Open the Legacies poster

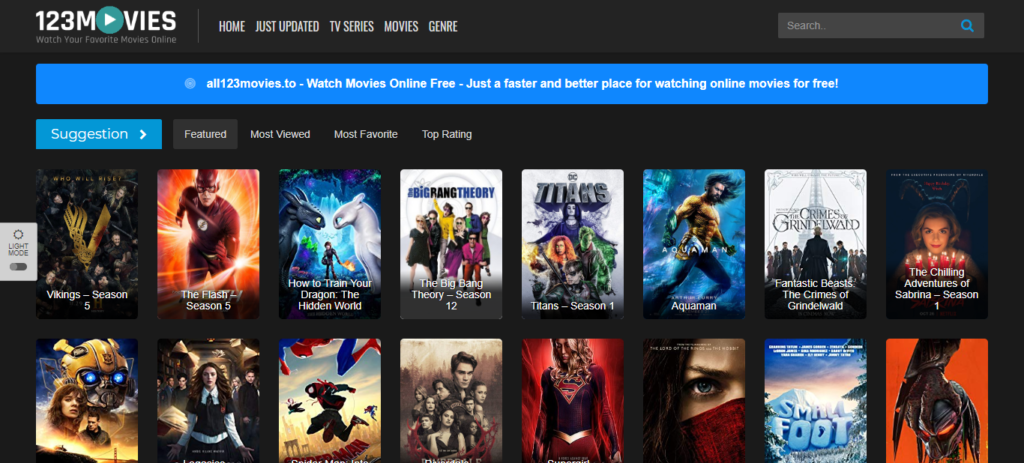[208, 400]
